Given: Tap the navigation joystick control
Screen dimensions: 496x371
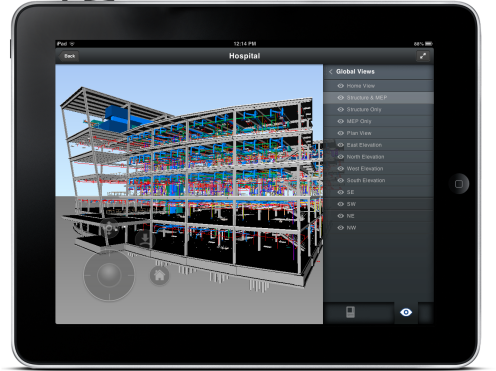Looking at the screenshot, I should pyautogui.click(x=109, y=275).
